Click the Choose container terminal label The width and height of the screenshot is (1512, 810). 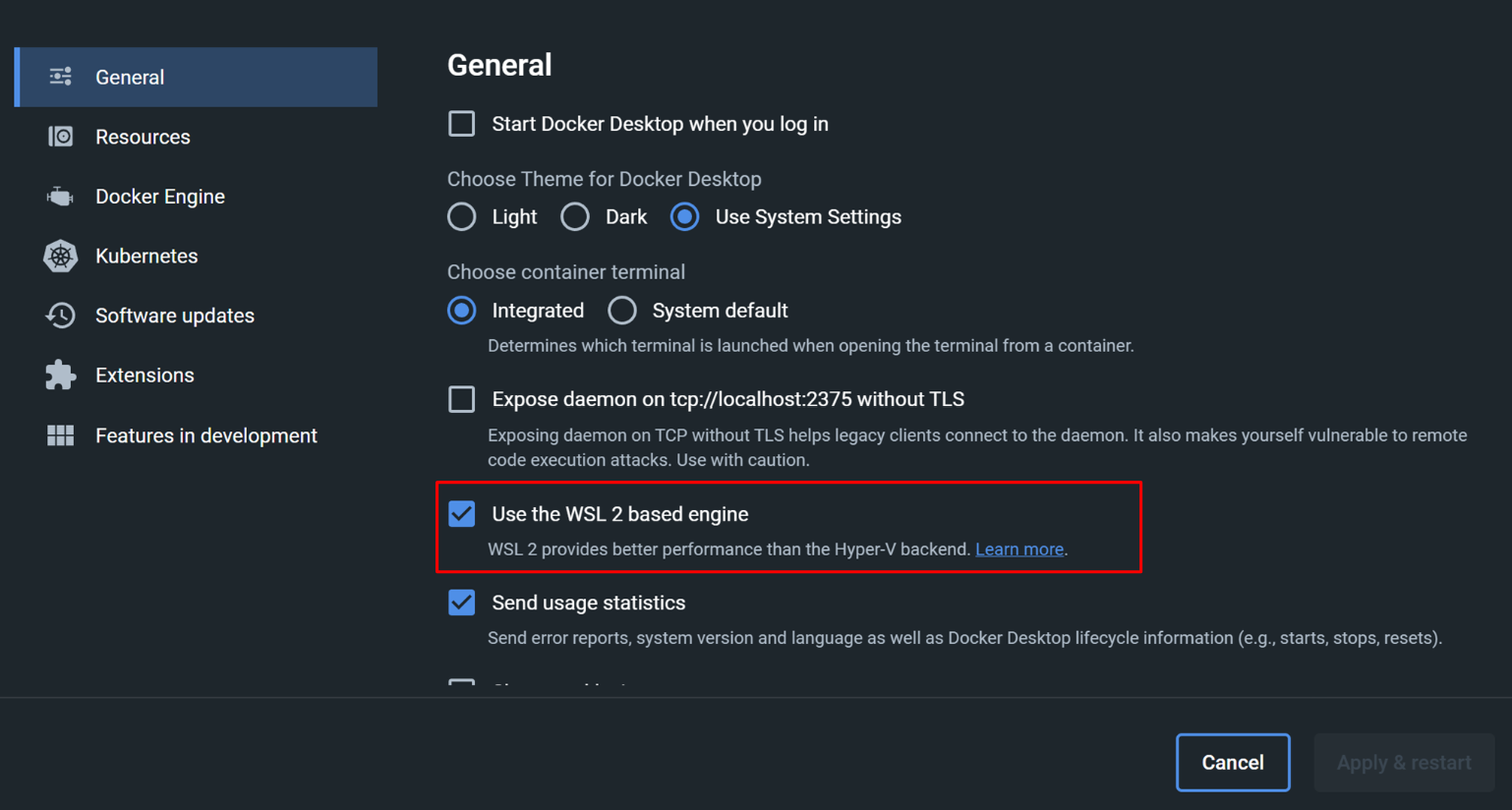566,272
